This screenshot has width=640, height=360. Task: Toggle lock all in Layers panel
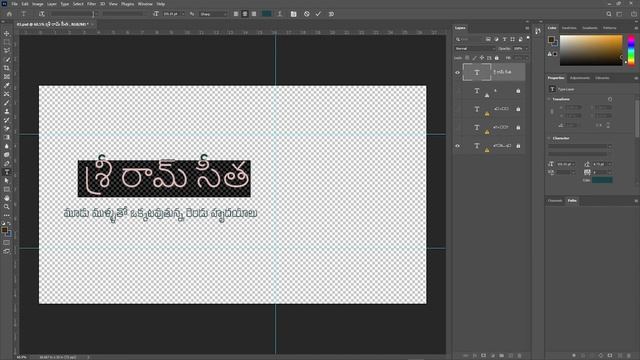point(497,58)
